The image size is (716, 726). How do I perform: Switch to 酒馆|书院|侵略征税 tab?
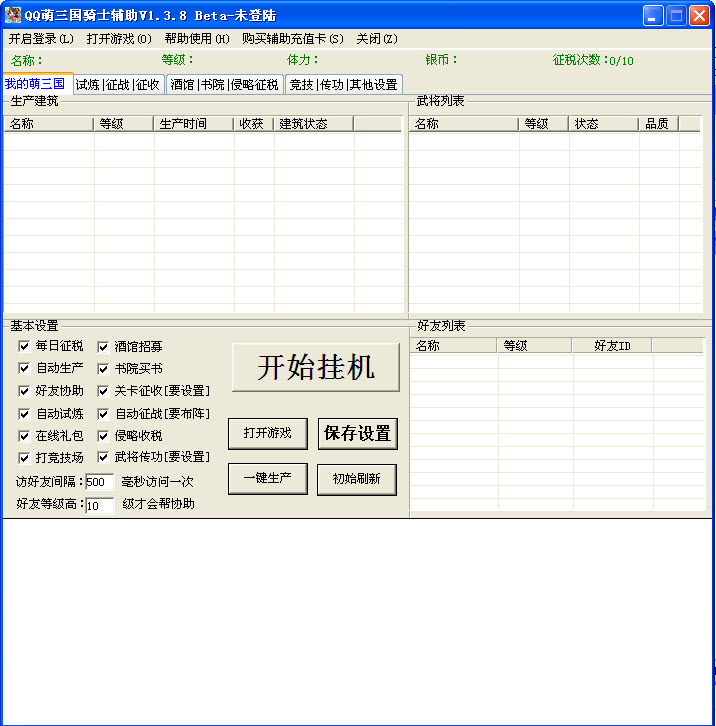225,85
